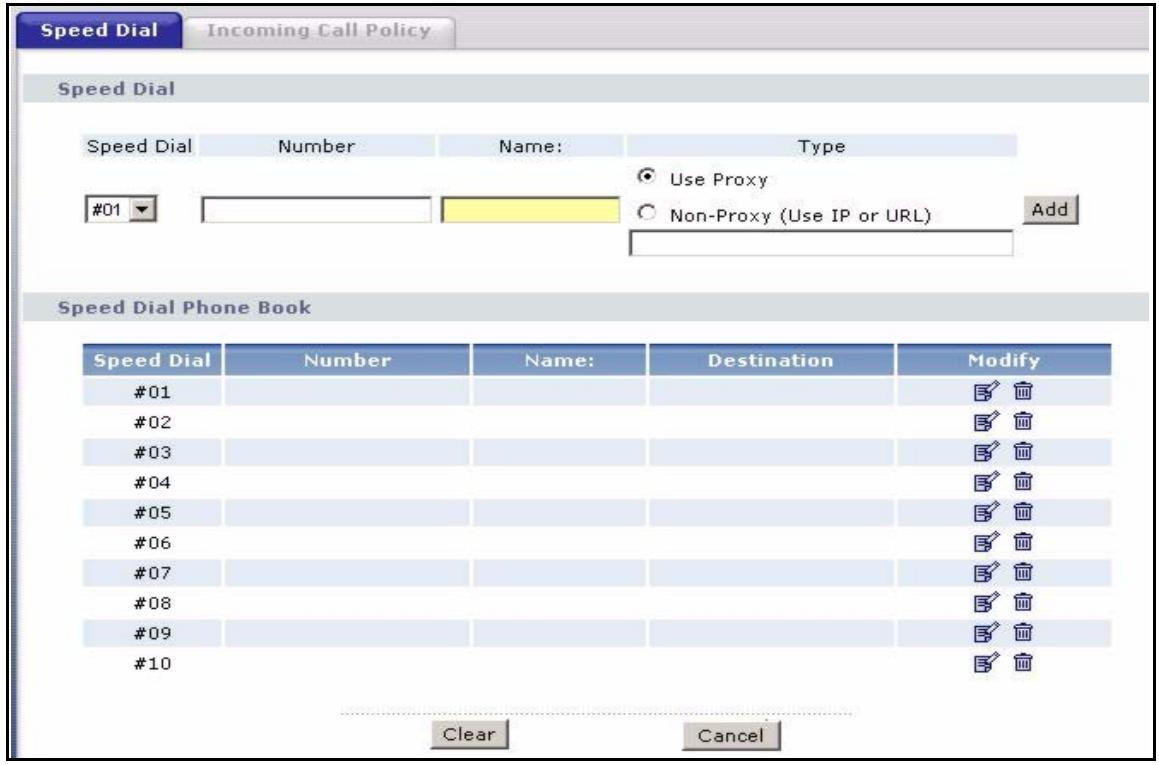The height and width of the screenshot is (765, 1159).
Task: Click the Number header in phone book table
Action: (347, 360)
